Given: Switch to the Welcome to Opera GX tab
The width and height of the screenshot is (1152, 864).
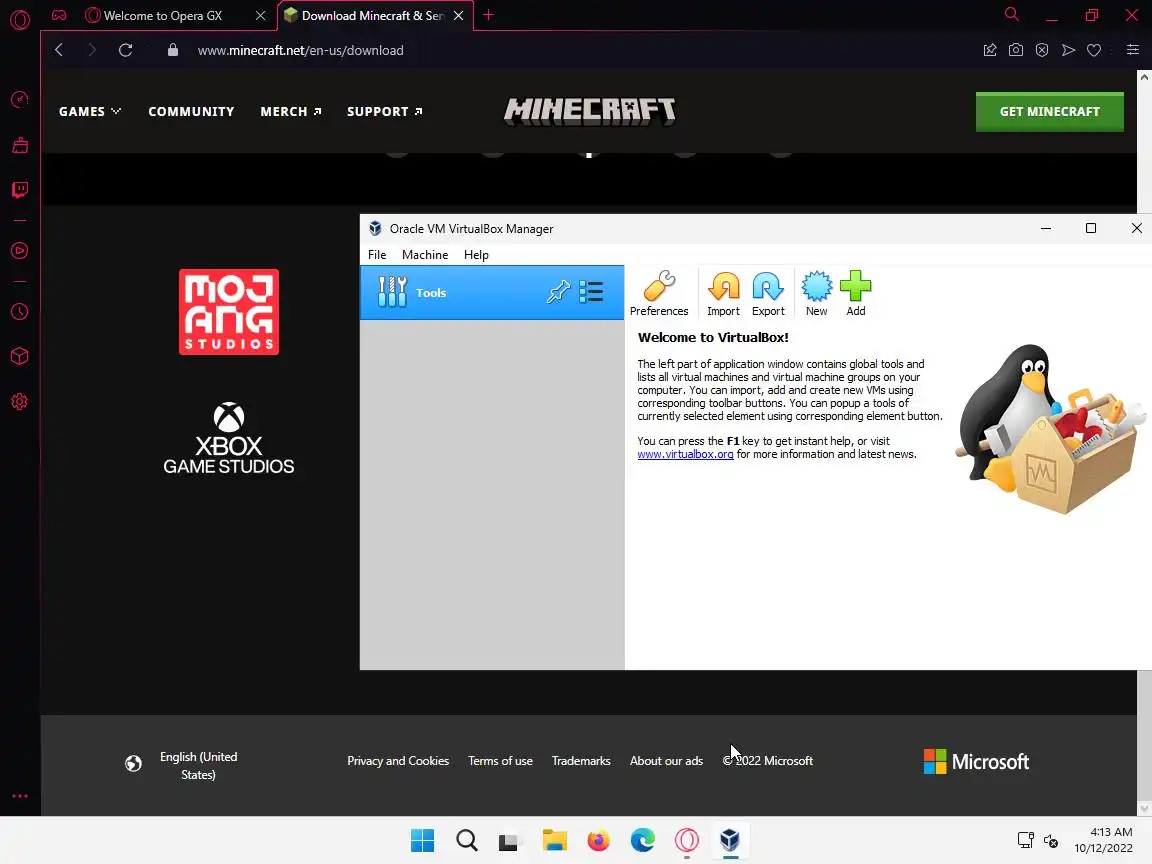Looking at the screenshot, I should (x=162, y=15).
